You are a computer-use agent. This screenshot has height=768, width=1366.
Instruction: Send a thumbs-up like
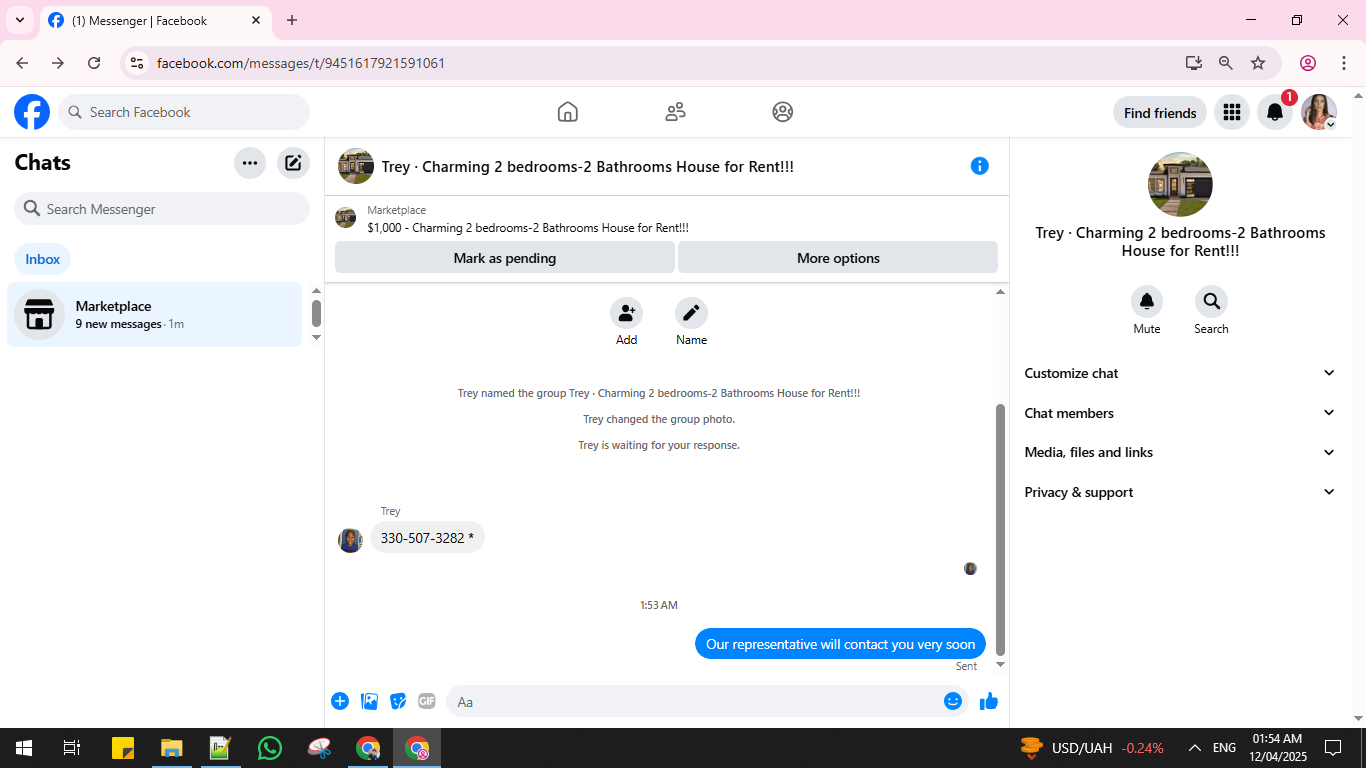pos(989,701)
